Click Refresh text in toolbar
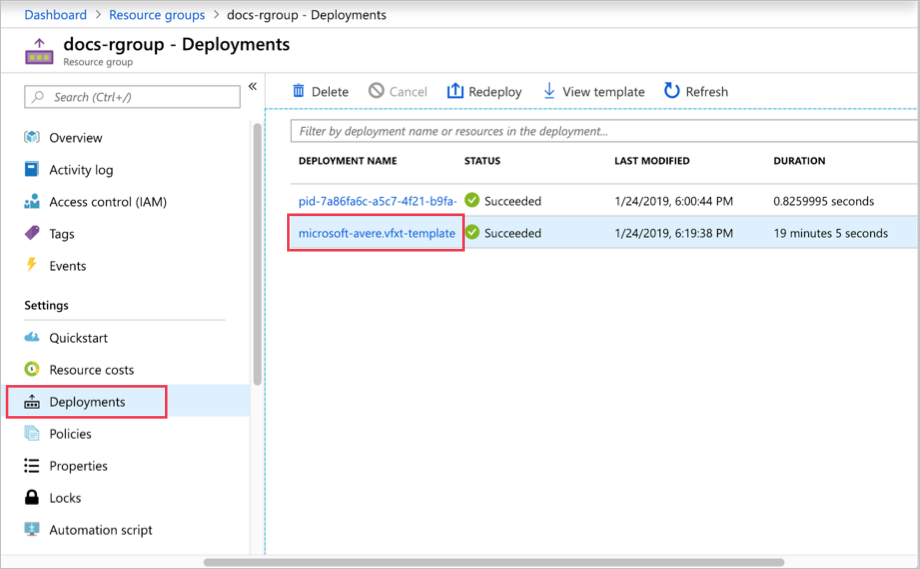Image resolution: width=920 pixels, height=569 pixels. [706, 92]
